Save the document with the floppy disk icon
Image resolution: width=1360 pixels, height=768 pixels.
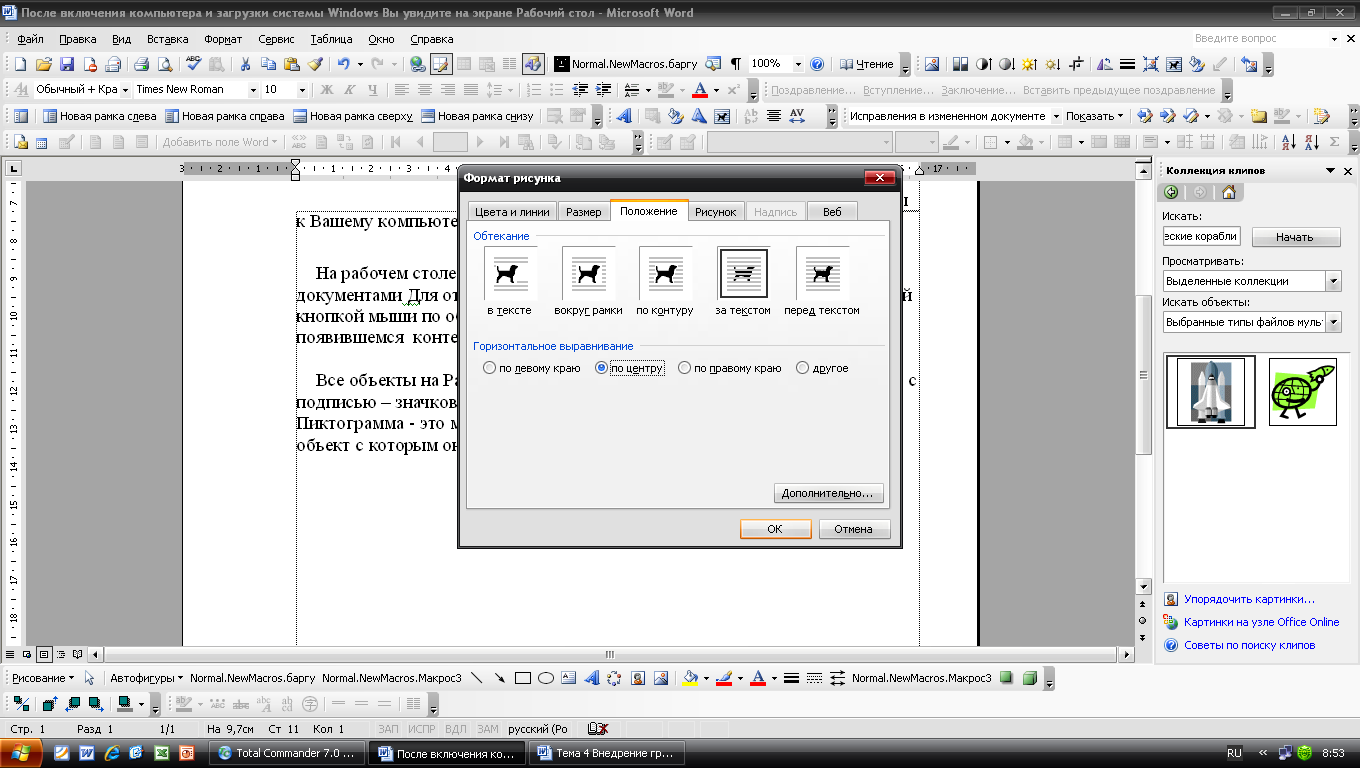tap(67, 64)
